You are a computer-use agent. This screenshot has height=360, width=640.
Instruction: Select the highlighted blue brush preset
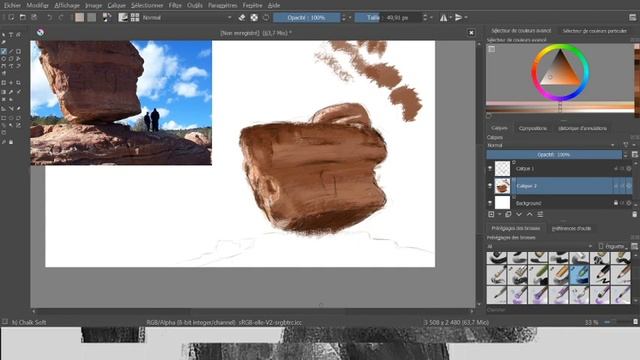tap(579, 274)
